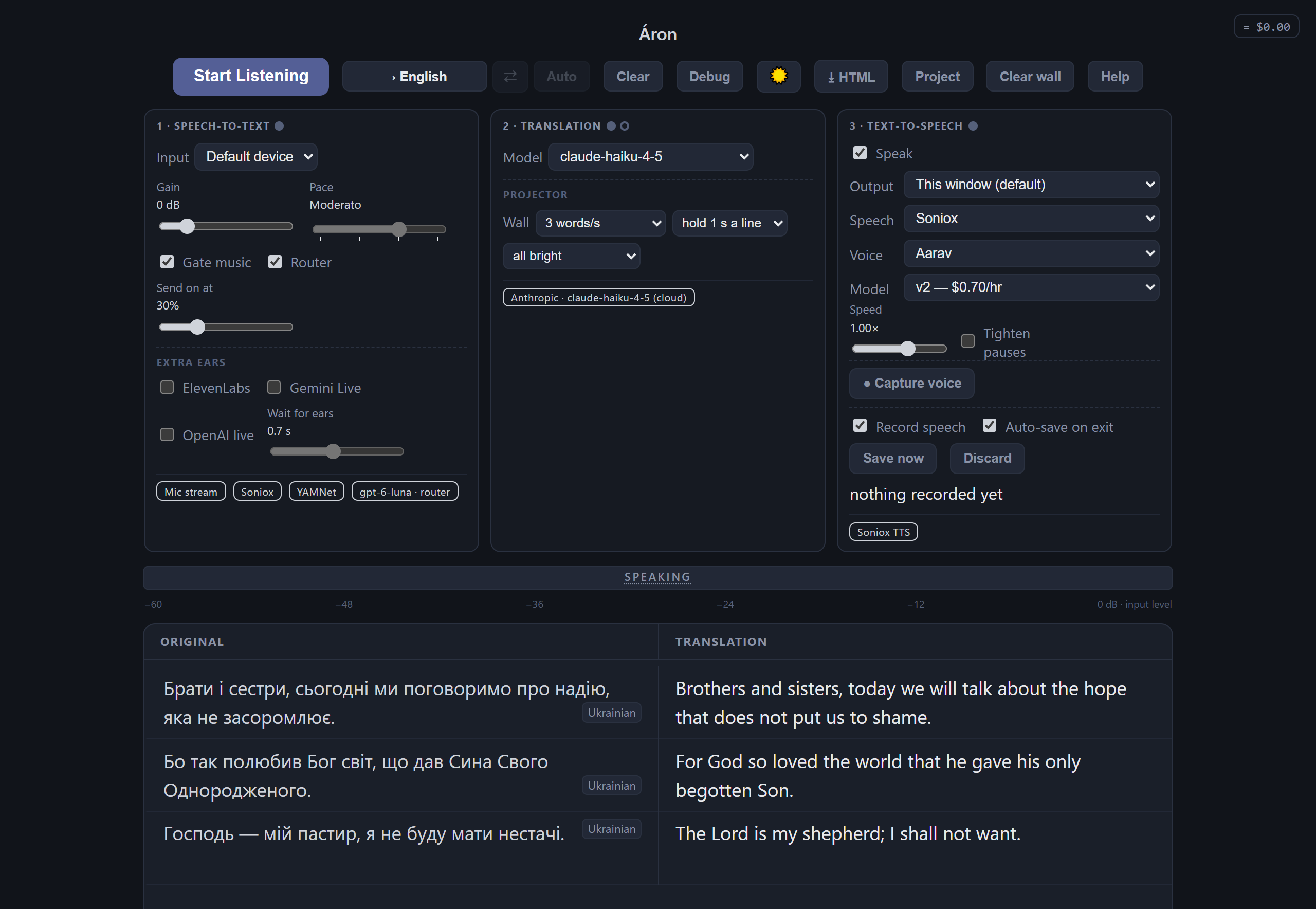Image resolution: width=1316 pixels, height=909 pixels.
Task: Click the Pace slider
Action: pyautogui.click(x=379, y=229)
